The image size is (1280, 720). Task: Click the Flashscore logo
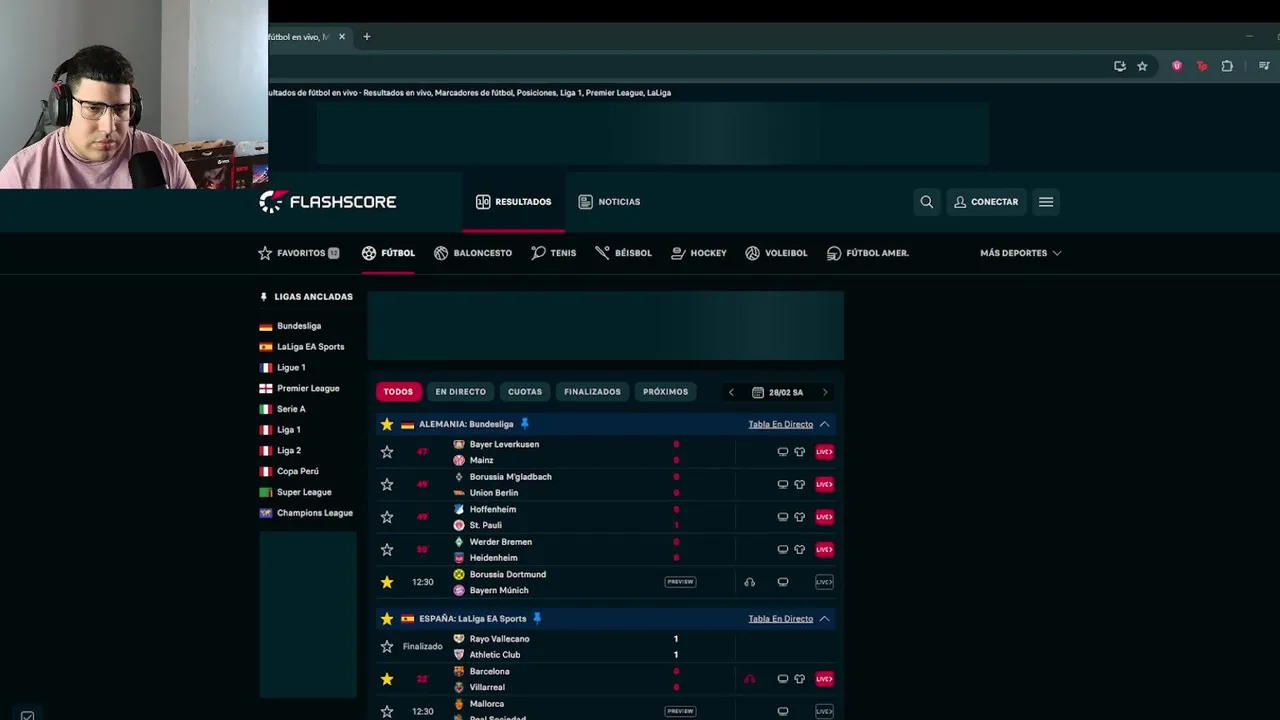pyautogui.click(x=328, y=202)
